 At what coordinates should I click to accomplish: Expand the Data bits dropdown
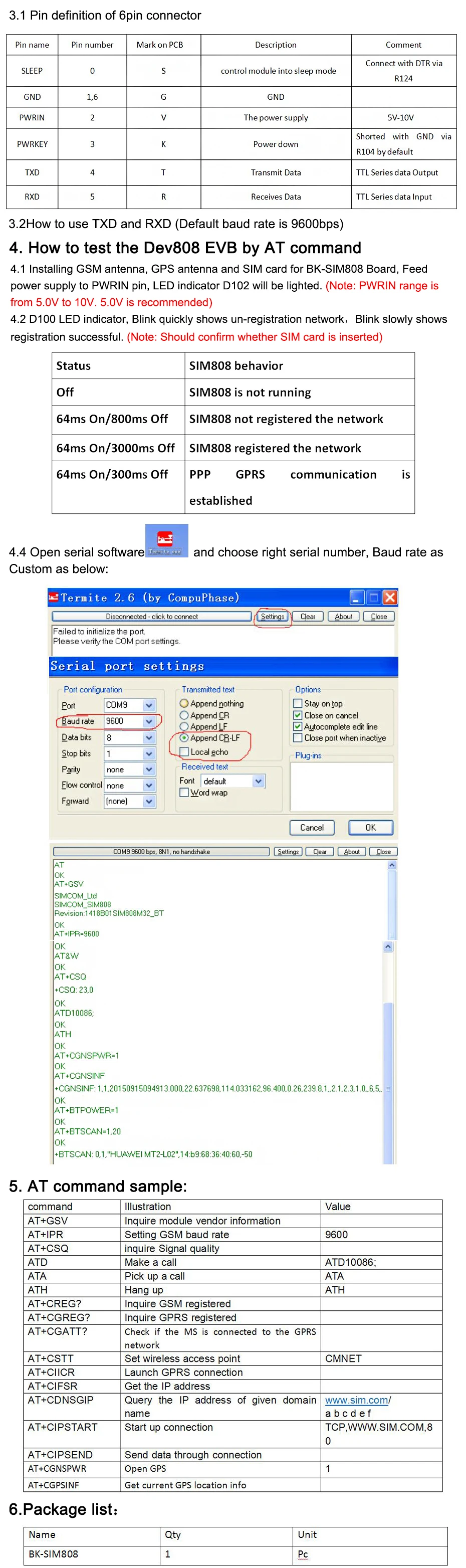[x=148, y=737]
